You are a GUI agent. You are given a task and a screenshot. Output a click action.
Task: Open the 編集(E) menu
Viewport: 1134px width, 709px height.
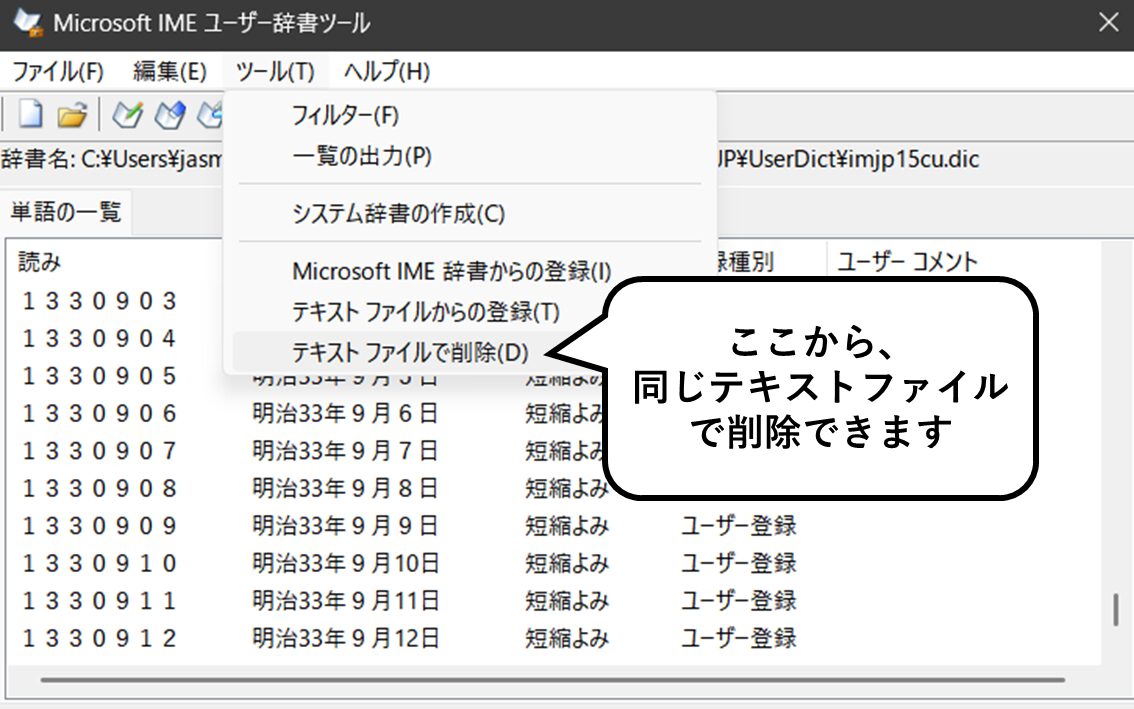169,72
